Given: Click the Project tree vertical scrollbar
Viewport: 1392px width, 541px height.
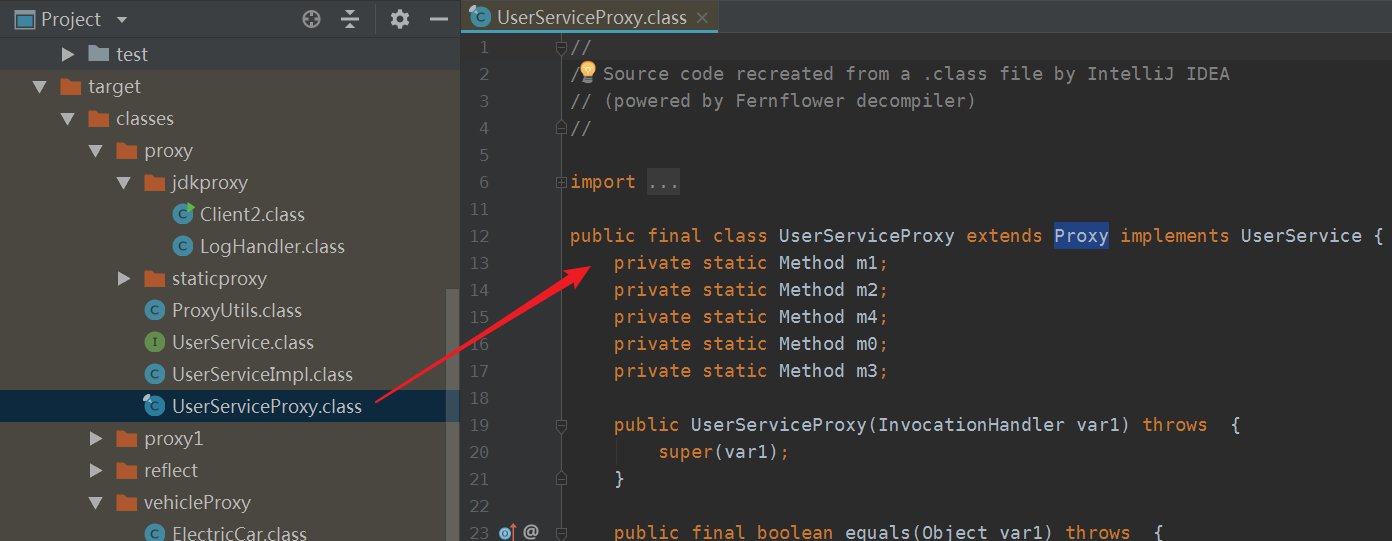Looking at the screenshot, I should point(452,414).
